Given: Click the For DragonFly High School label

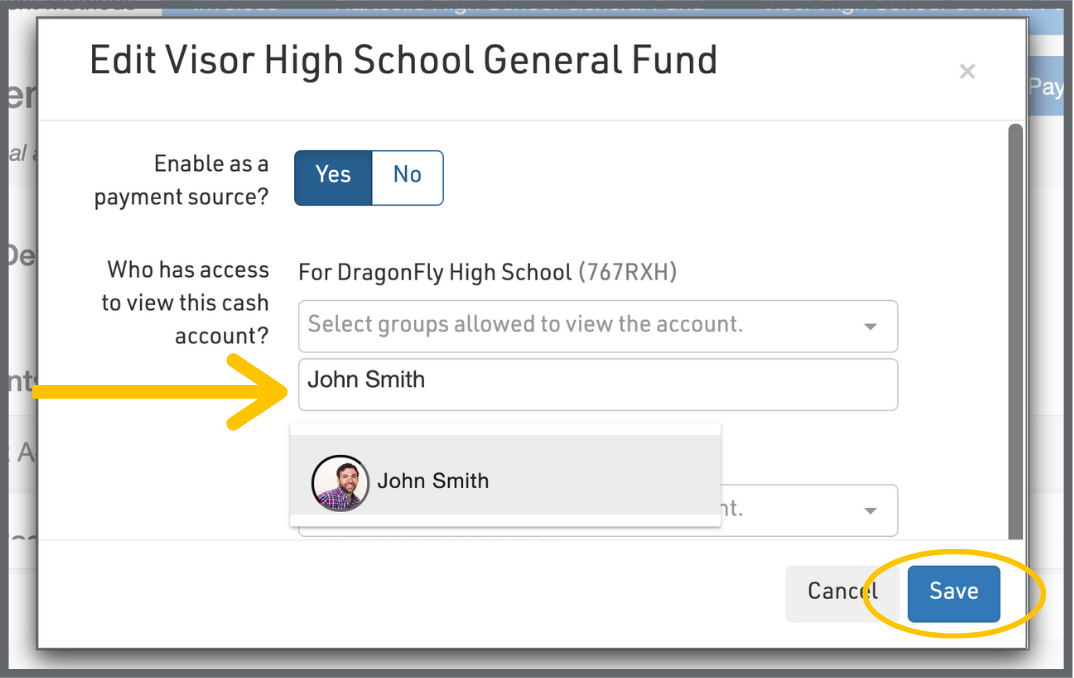Looking at the screenshot, I should (436, 273).
